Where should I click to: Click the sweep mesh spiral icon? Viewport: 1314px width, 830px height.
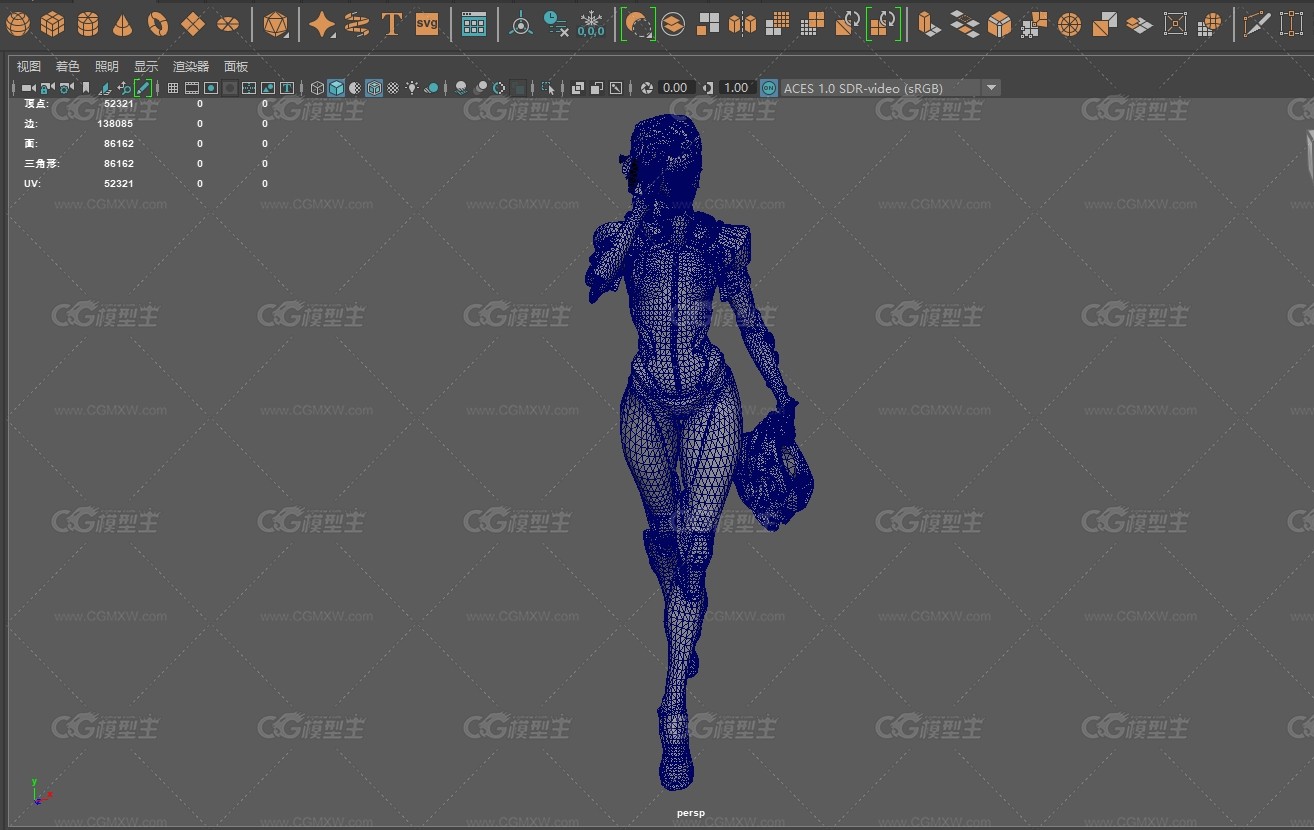(x=357, y=23)
